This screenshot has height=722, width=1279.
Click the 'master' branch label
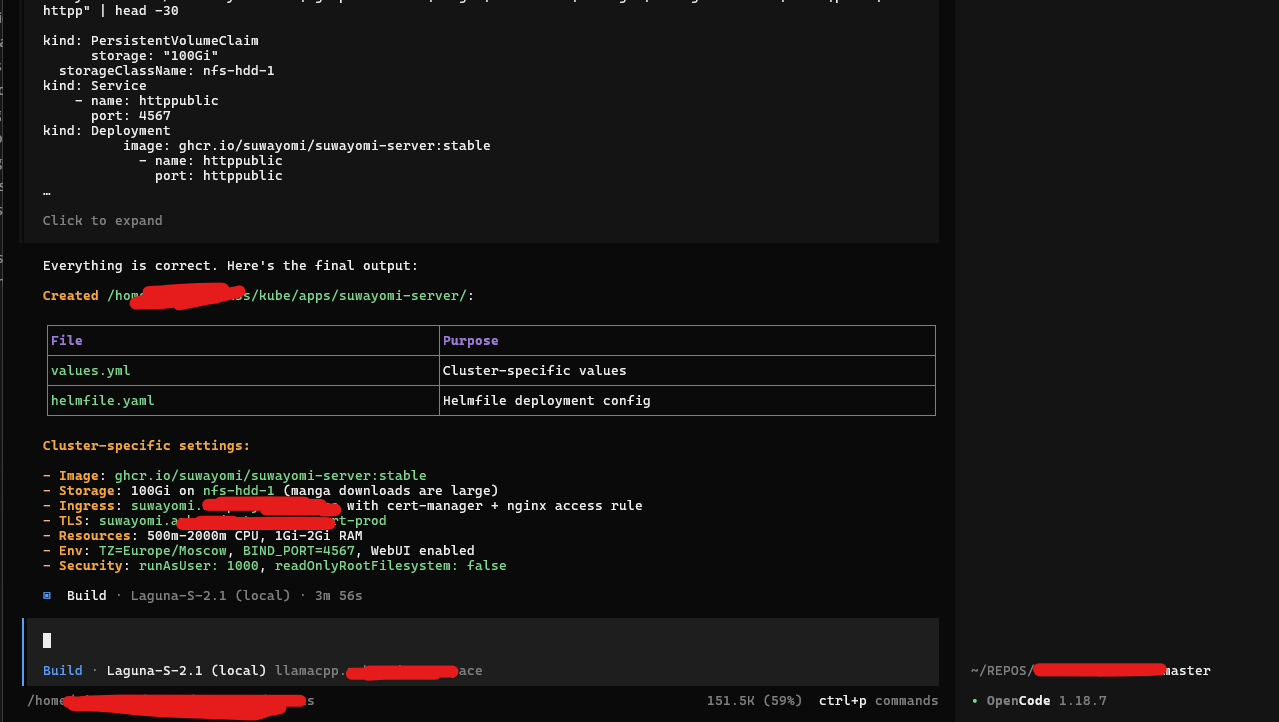click(1187, 670)
